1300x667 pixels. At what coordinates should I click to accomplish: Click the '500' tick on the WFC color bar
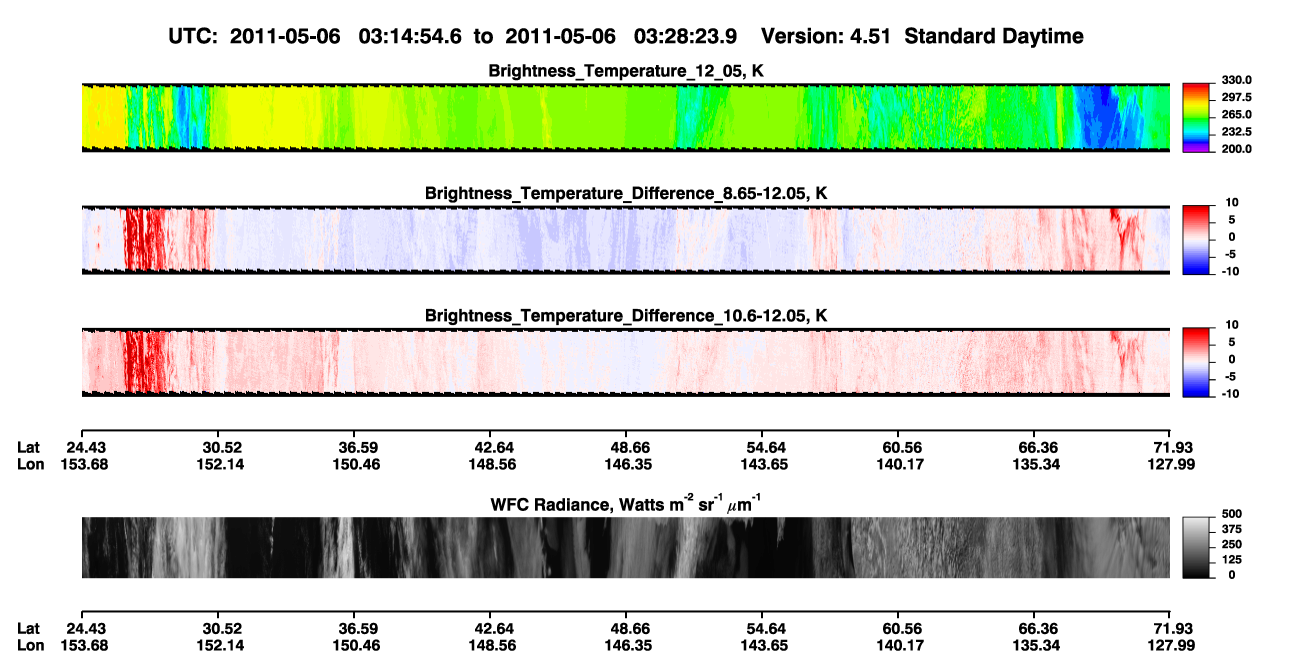[x=1232, y=513]
